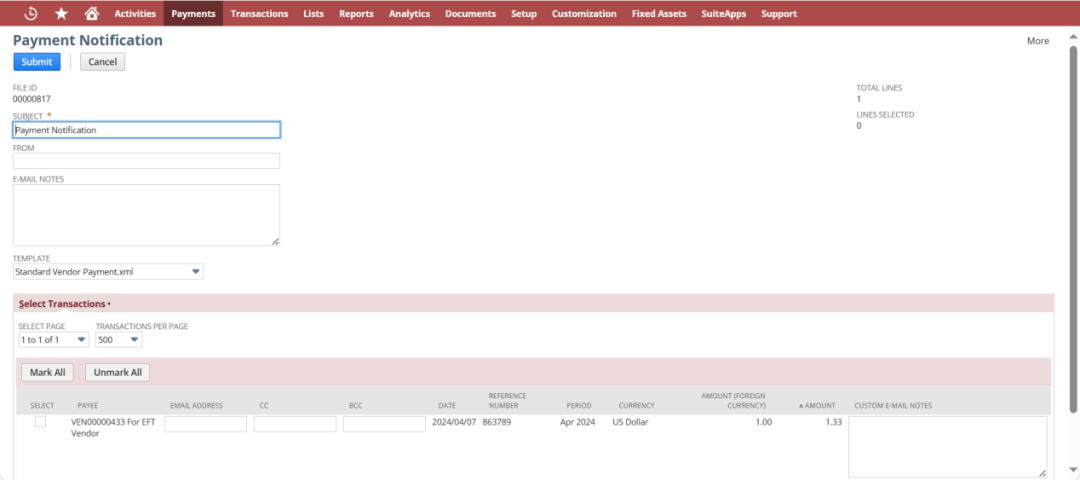Click the File ID value 00000817

tap(32, 98)
